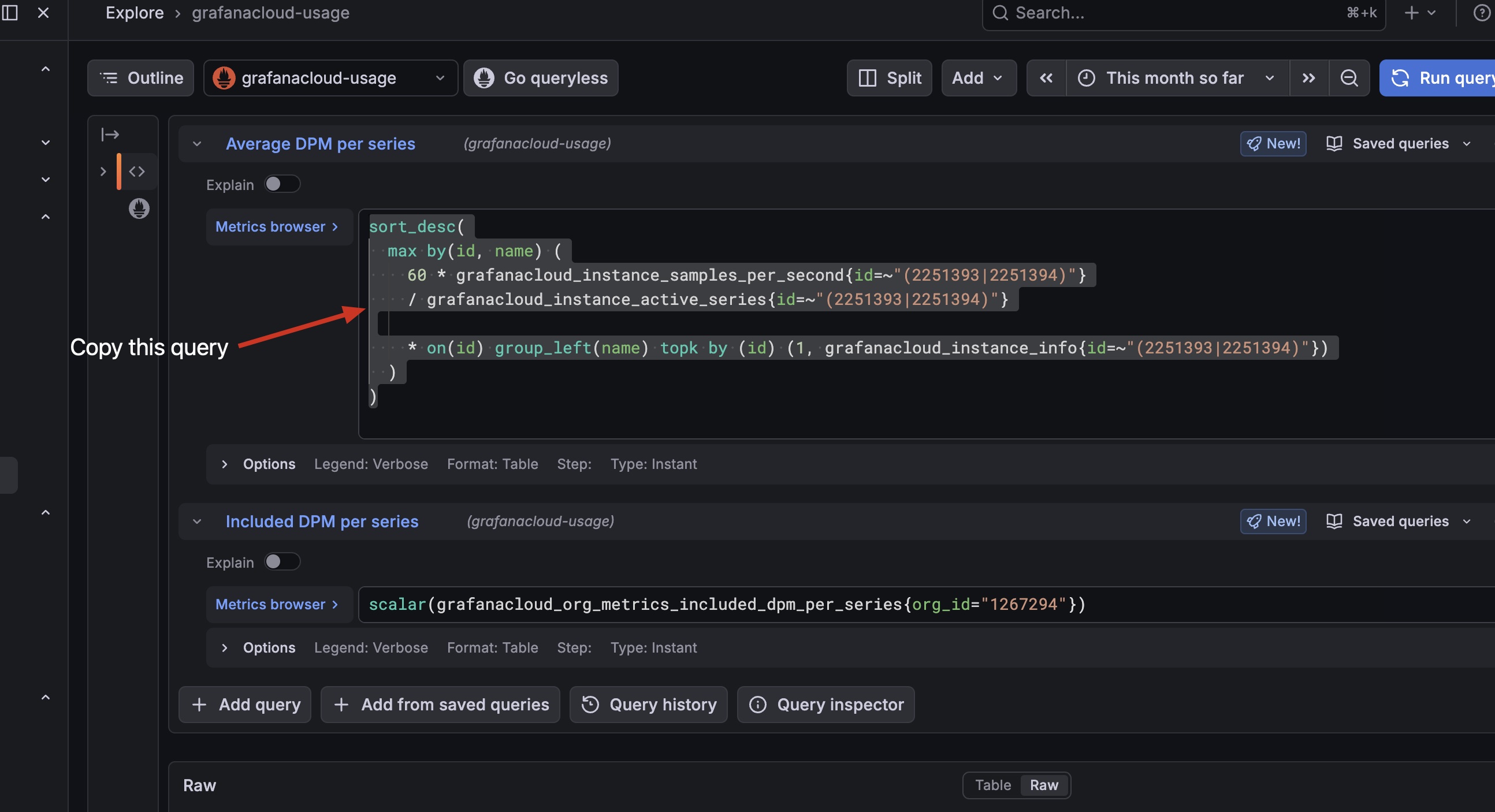The height and width of the screenshot is (812, 1495).
Task: Select the code brackets query icon
Action: (137, 171)
